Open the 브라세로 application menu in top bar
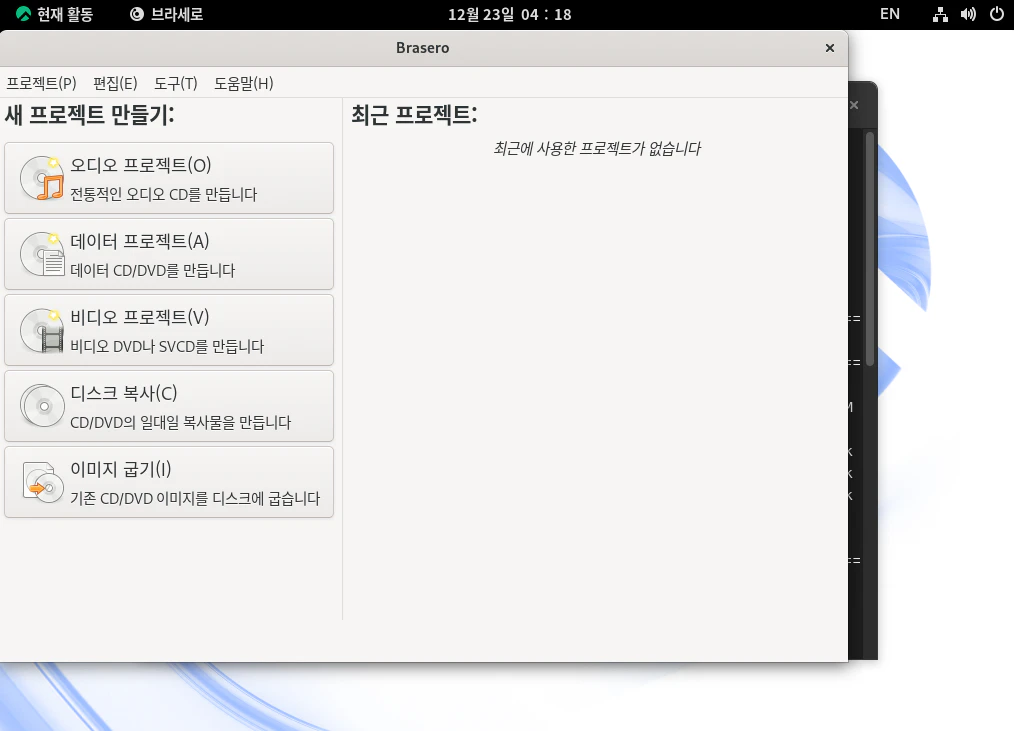1014x731 pixels. click(x=167, y=14)
